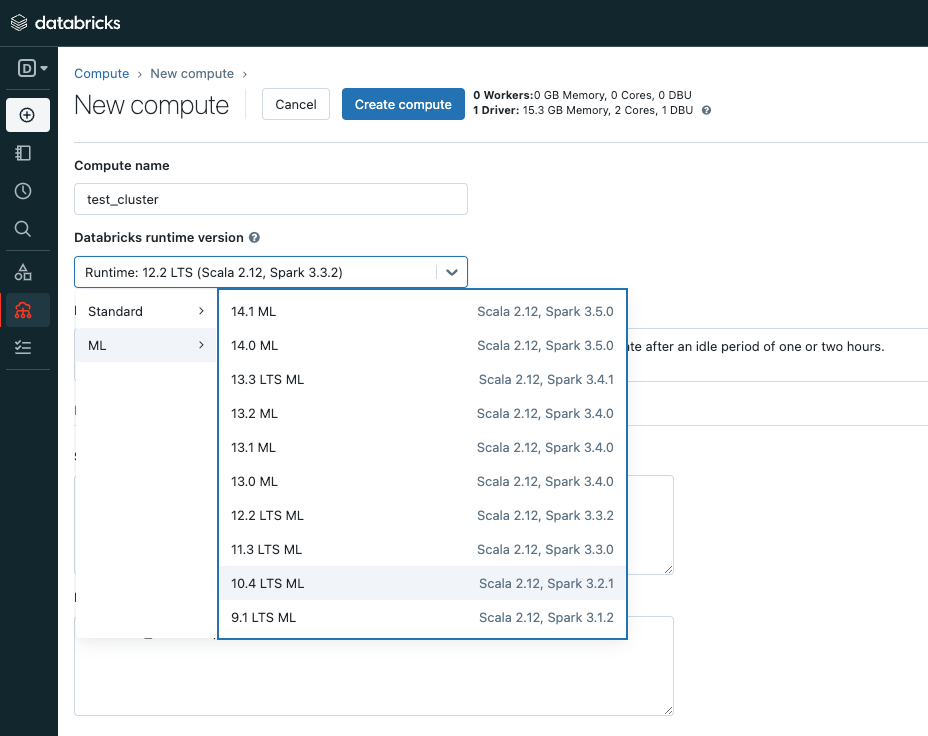Click help icon beside Databricks runtime version
This screenshot has width=928, height=736.
(x=254, y=238)
